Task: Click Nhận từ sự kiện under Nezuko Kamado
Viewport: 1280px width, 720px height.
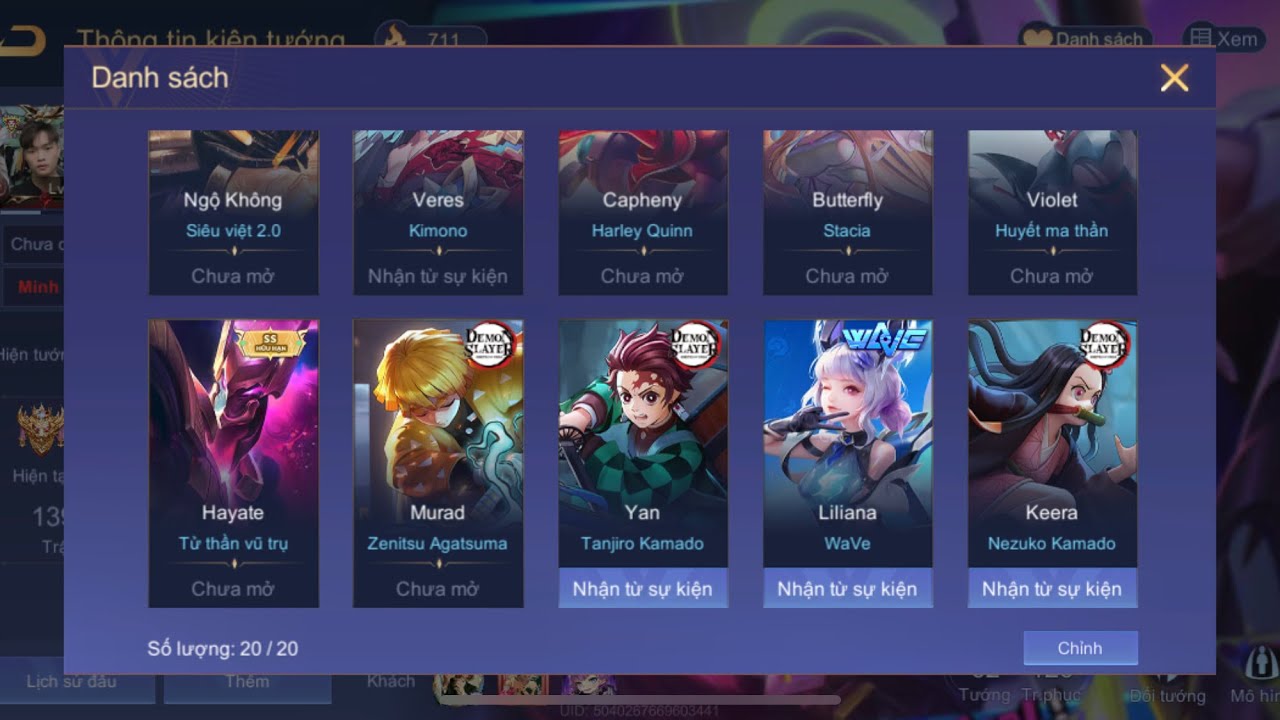Action: click(1052, 588)
